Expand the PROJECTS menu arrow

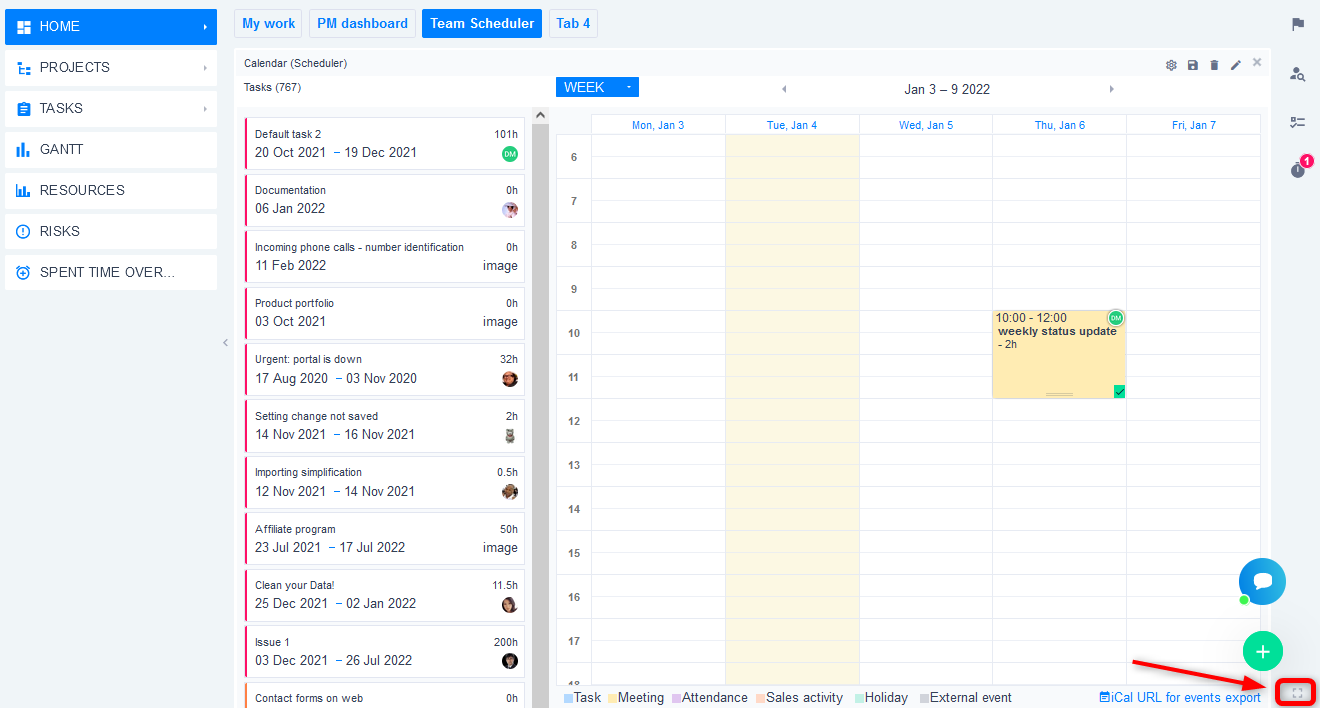205,68
